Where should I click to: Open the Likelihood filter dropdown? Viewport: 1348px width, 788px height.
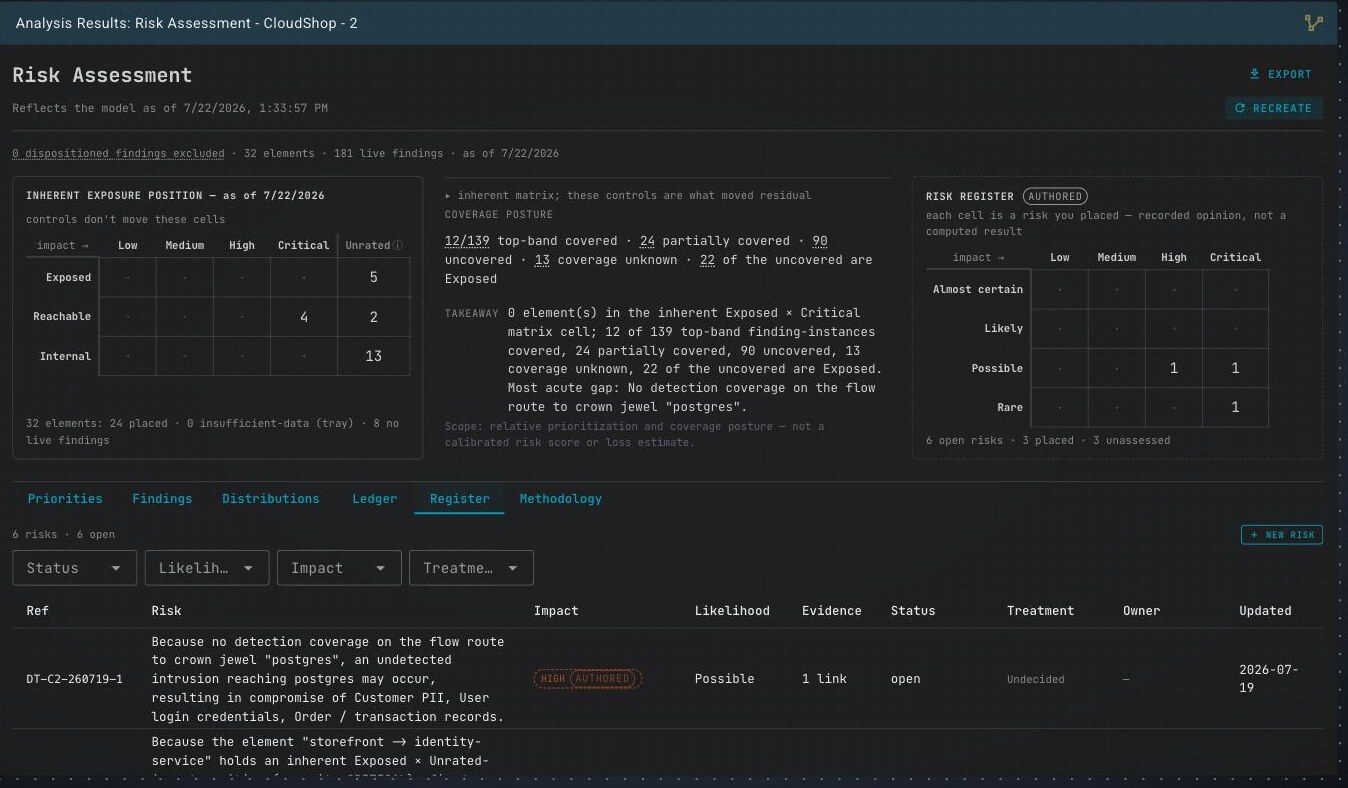(x=206, y=568)
